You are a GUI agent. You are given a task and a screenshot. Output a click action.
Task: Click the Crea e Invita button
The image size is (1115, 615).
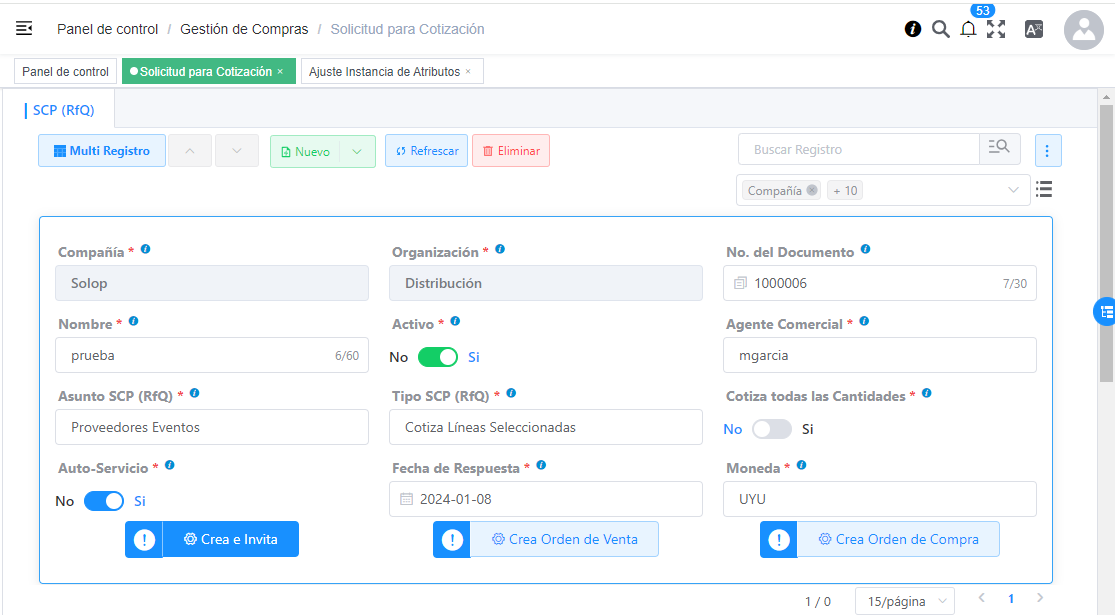[x=230, y=539]
